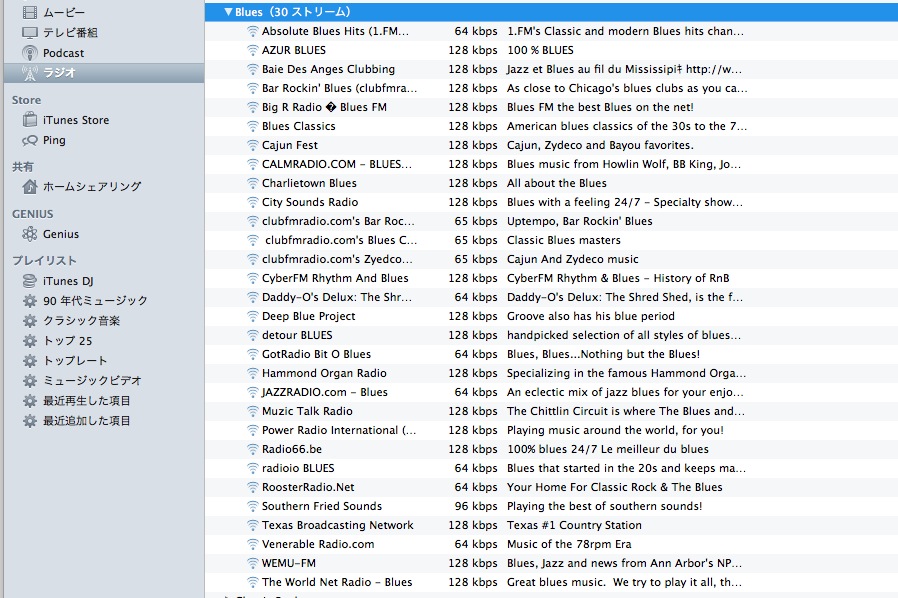Select the JAZZRADIO.com - Blues stream
Image resolution: width=898 pixels, height=598 pixels.
pos(325,392)
